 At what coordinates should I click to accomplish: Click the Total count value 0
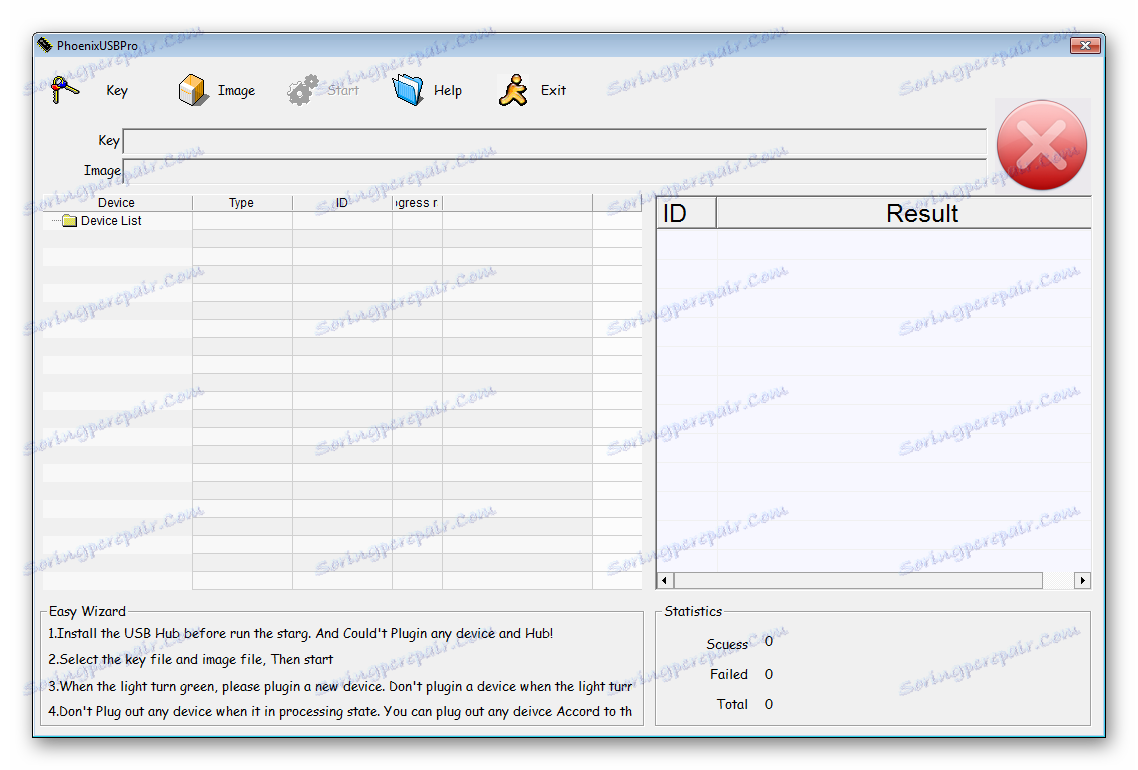769,704
